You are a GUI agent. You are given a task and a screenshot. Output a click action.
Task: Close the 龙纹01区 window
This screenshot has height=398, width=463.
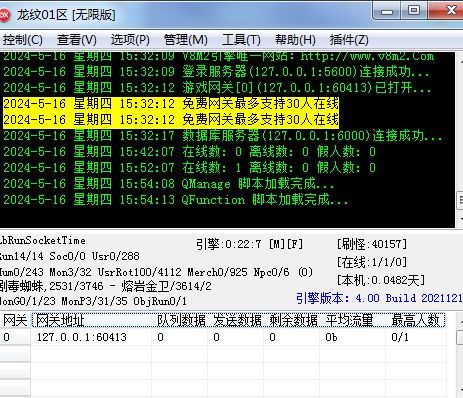tap(447, 11)
